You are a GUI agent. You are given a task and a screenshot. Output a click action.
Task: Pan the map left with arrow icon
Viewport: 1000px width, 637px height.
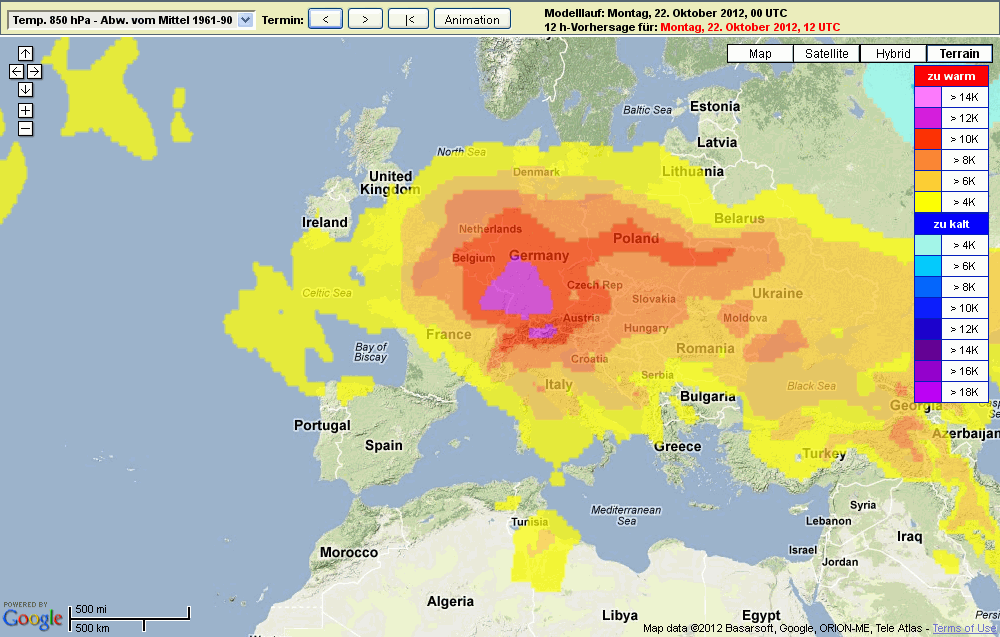pos(17,71)
